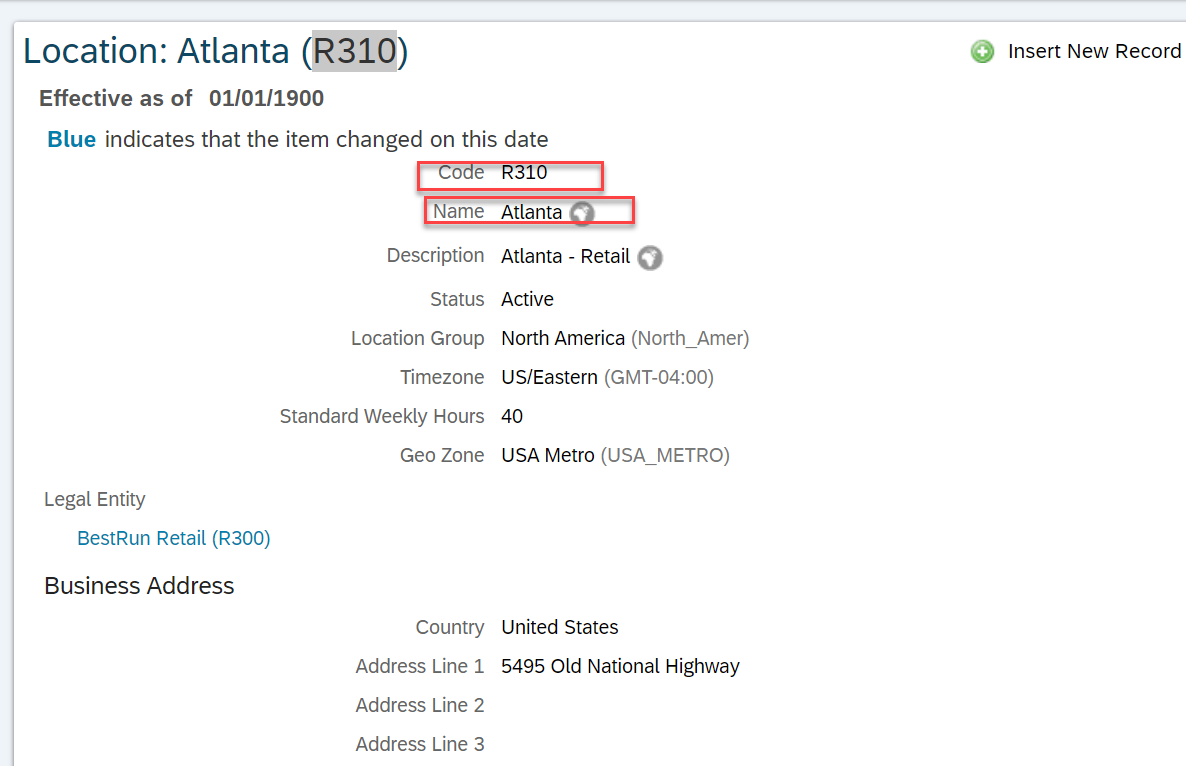Click the green Insert New Record plus icon
Screen dimensions: 1186x766
click(x=982, y=52)
